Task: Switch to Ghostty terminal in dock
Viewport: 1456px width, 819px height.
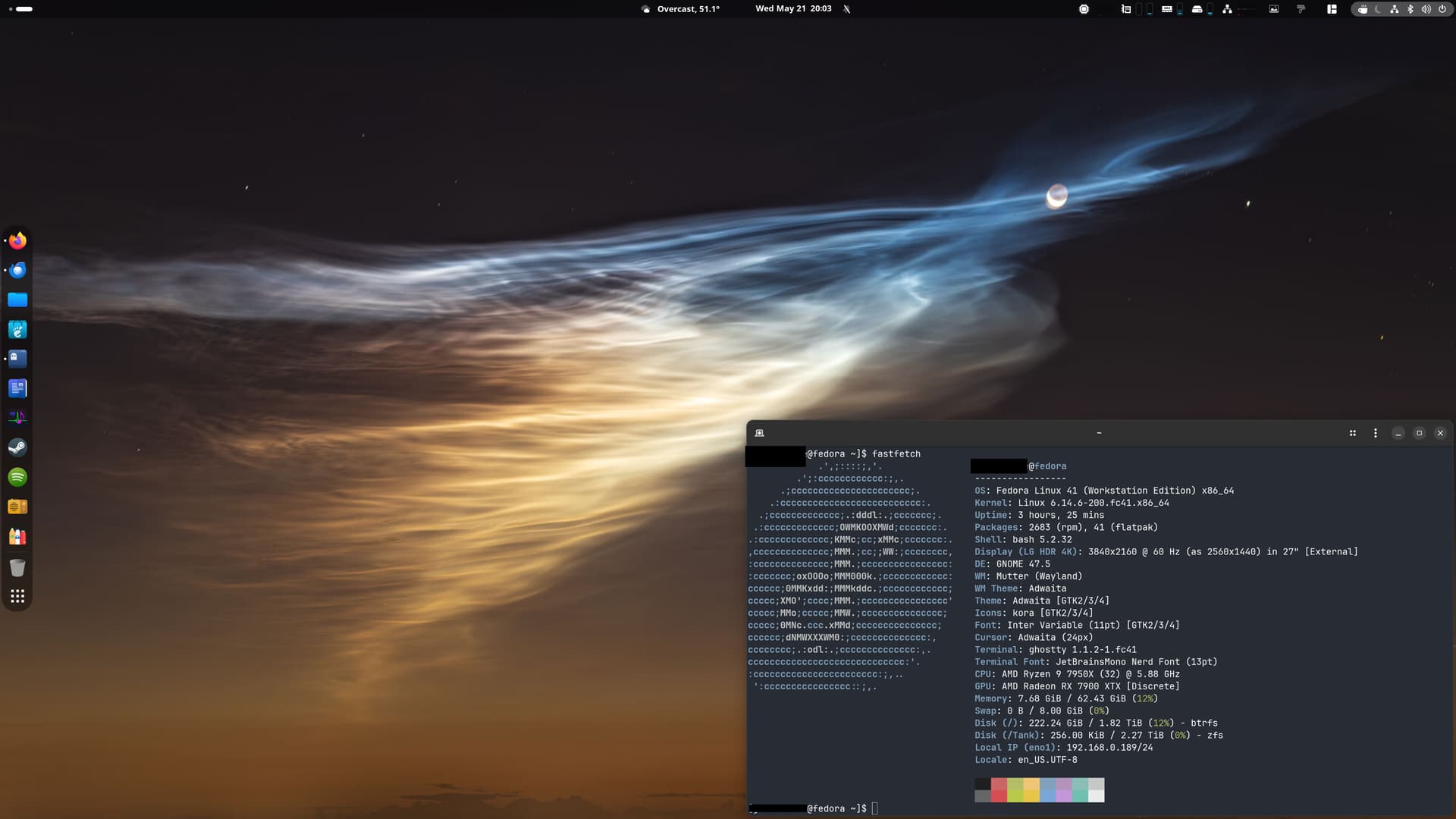Action: (x=17, y=359)
